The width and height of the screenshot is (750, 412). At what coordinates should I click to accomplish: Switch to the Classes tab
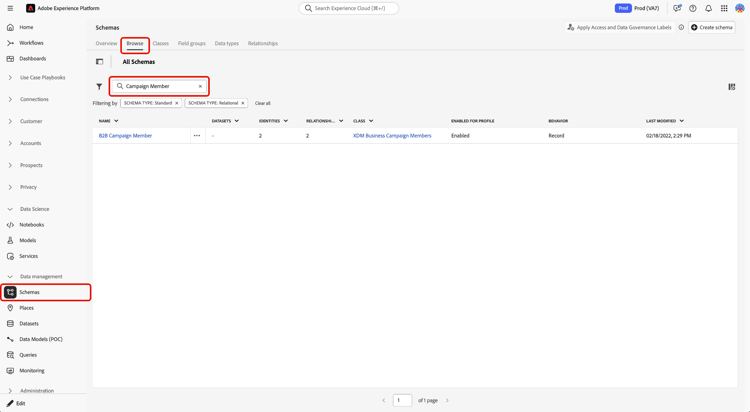coord(161,44)
